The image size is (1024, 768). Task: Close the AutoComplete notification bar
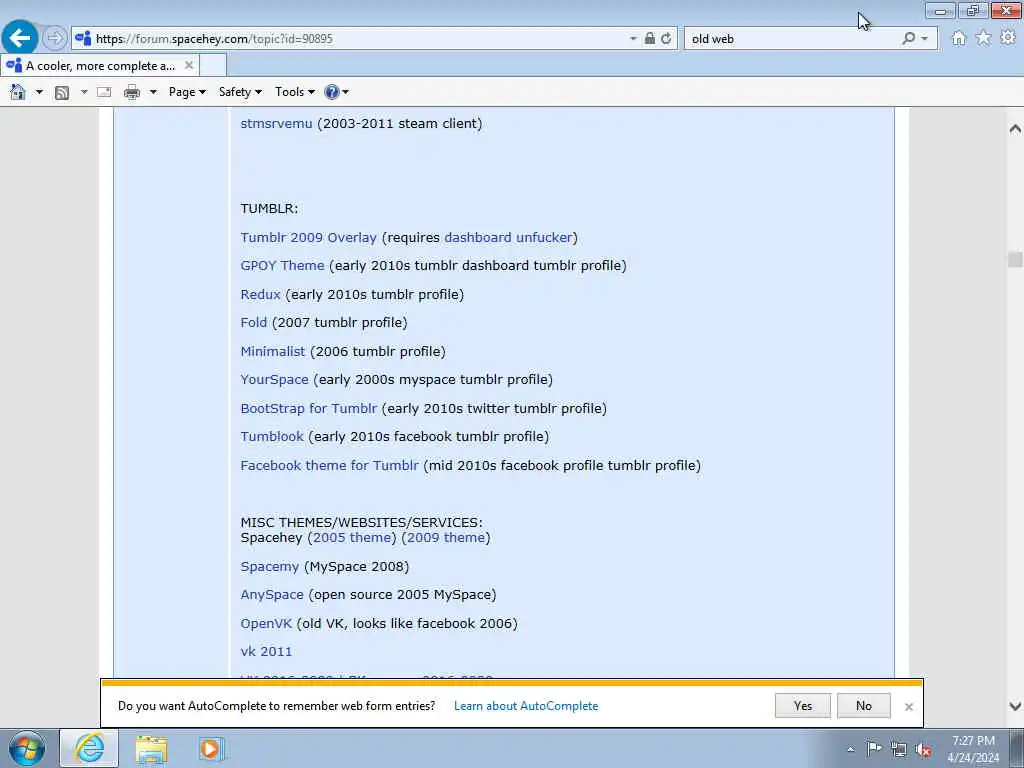pos(908,707)
